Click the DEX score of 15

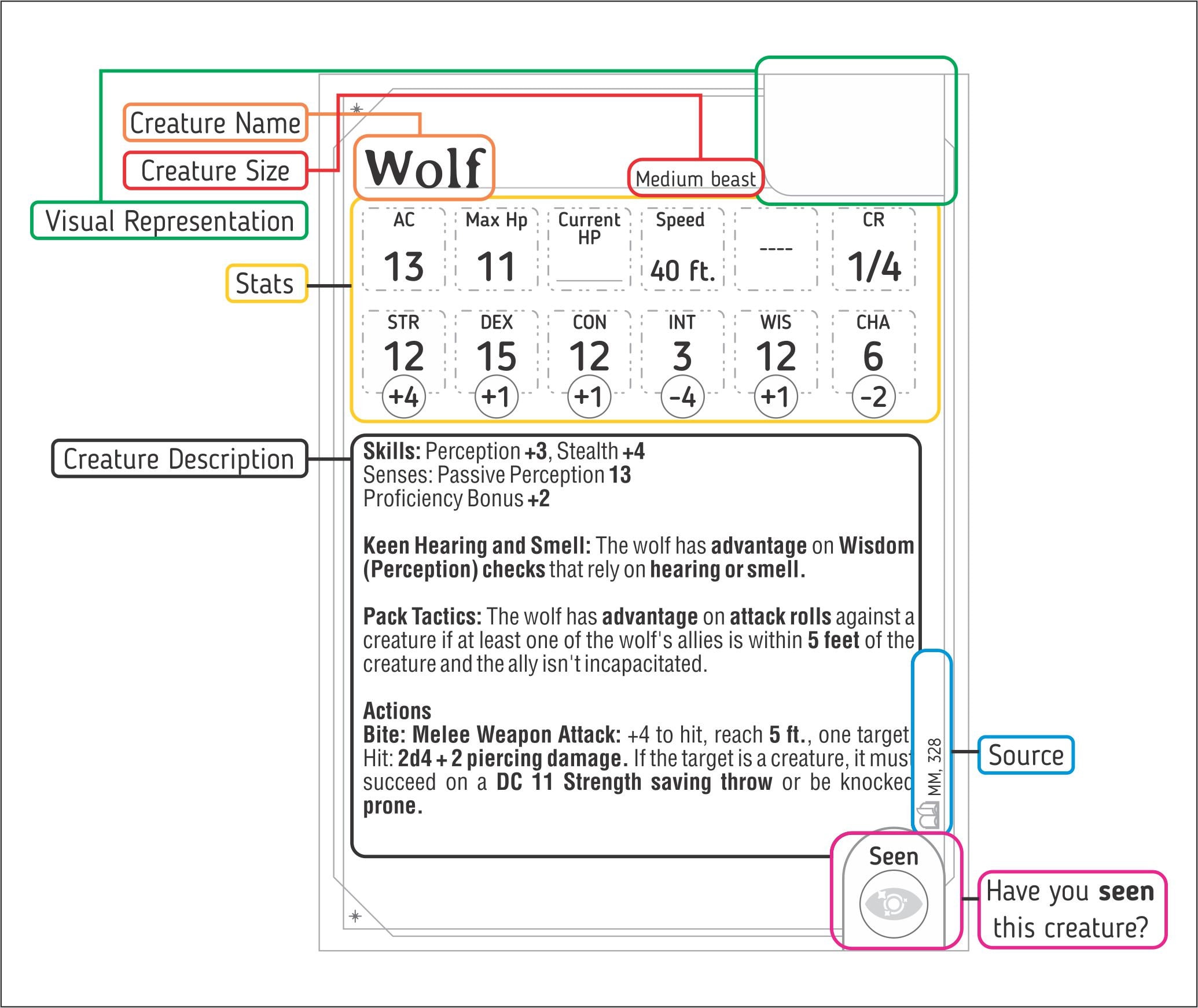point(497,356)
